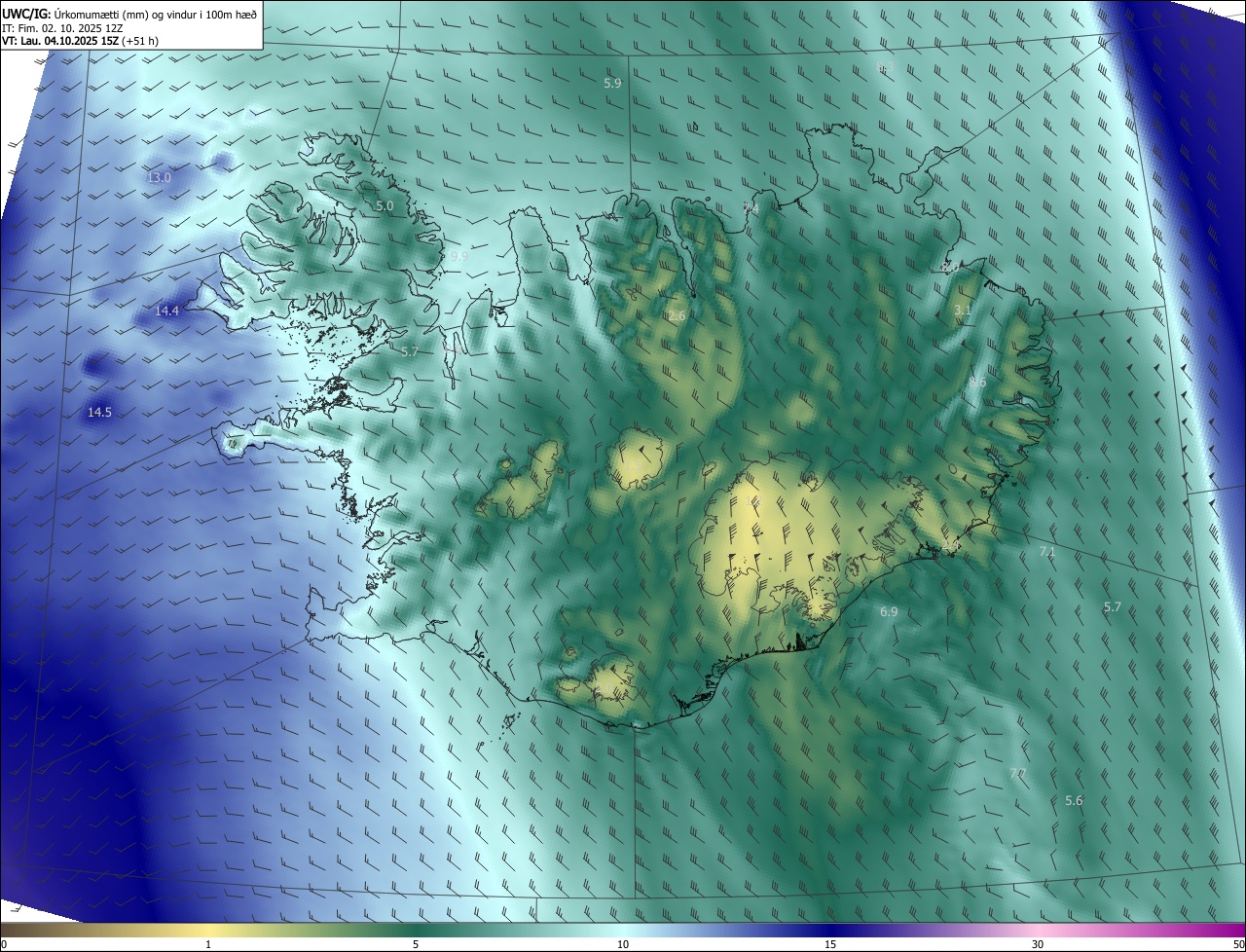The width and height of the screenshot is (1246, 952).
Task: Click the 3.1 value in northeast Iceland
Action: pos(962,311)
